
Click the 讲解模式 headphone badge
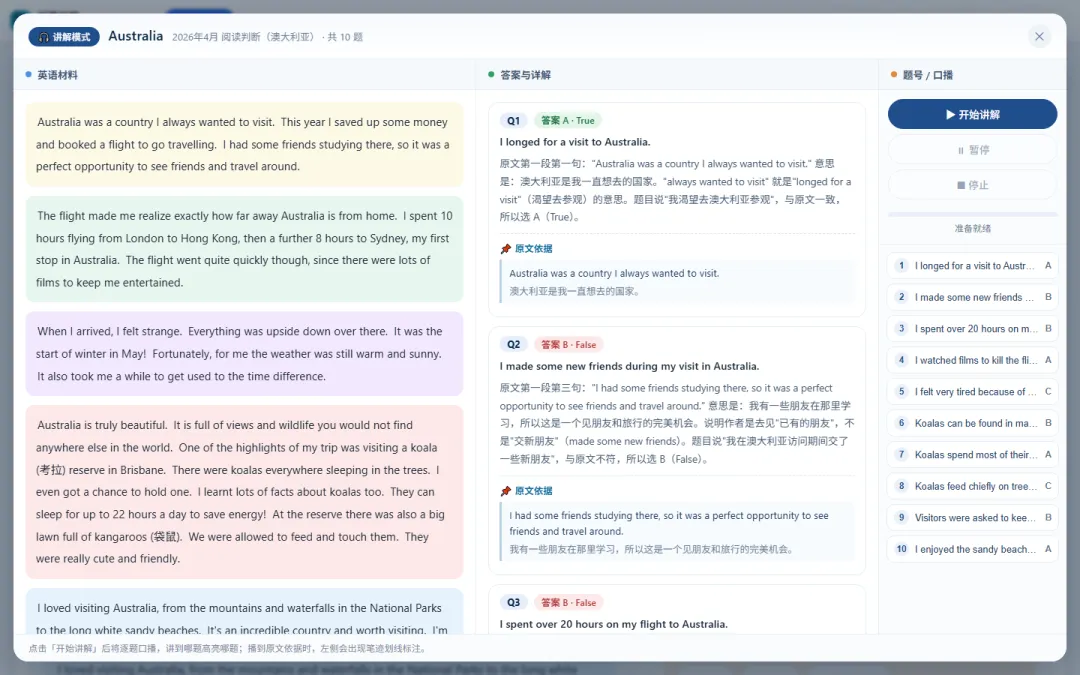click(64, 37)
